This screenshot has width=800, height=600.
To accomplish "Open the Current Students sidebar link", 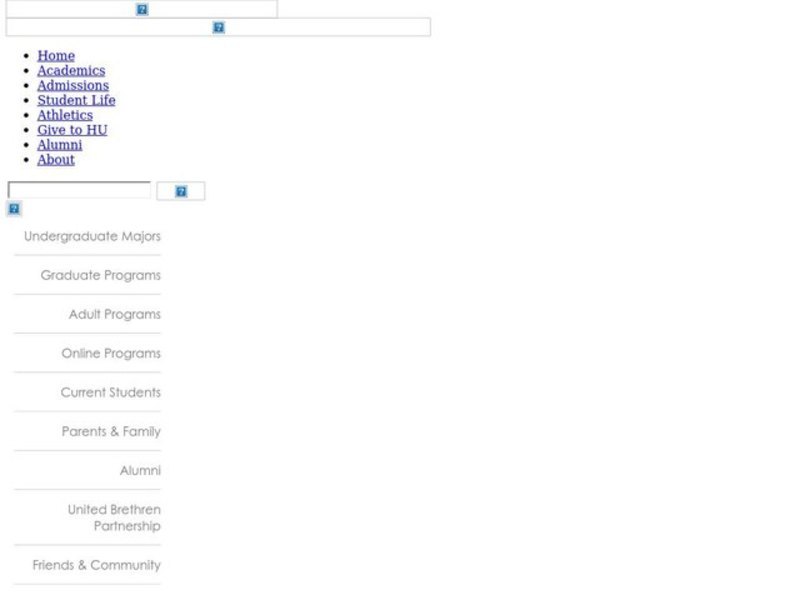I will point(110,393).
